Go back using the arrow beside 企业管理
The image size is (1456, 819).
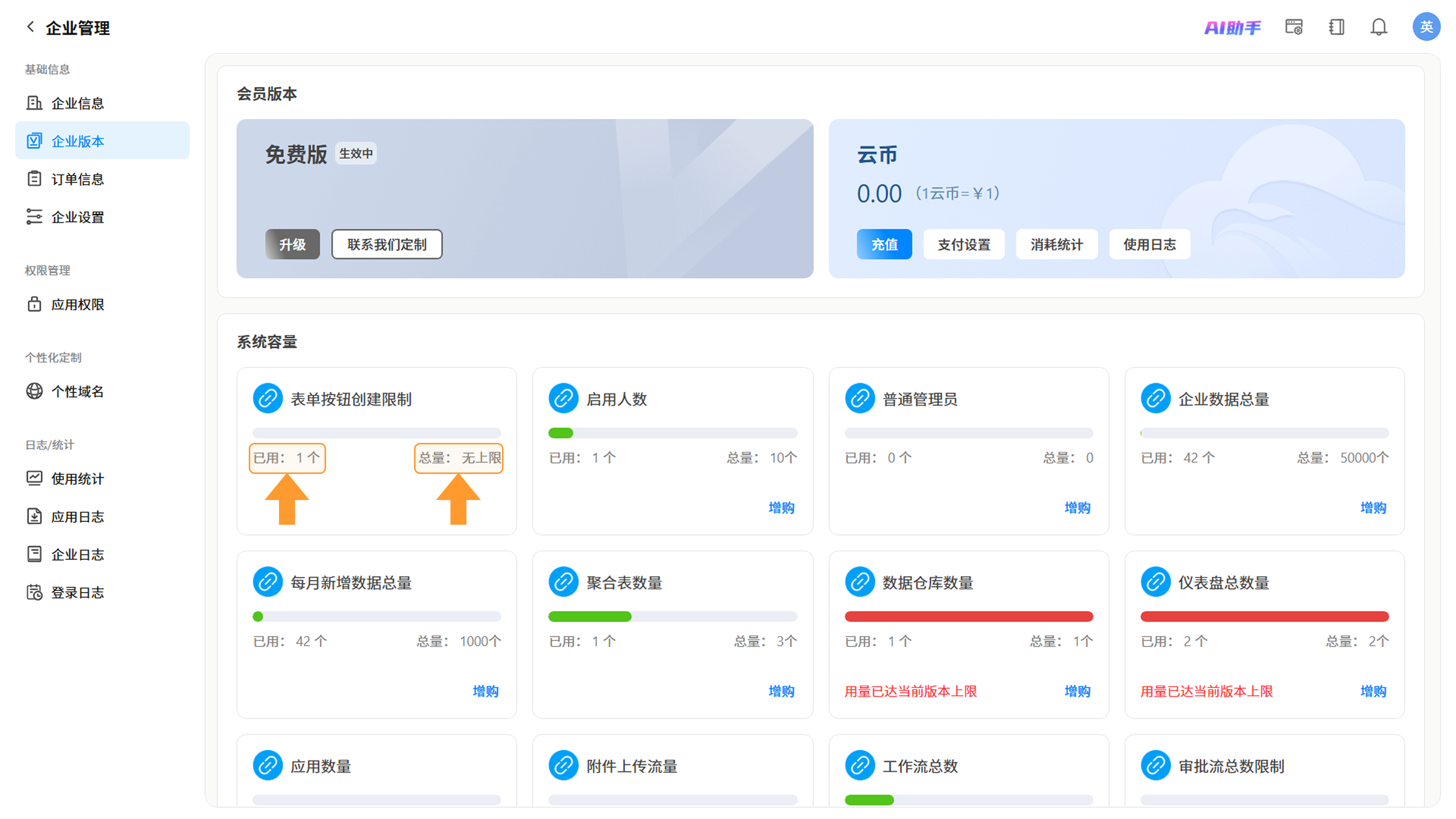coord(30,27)
